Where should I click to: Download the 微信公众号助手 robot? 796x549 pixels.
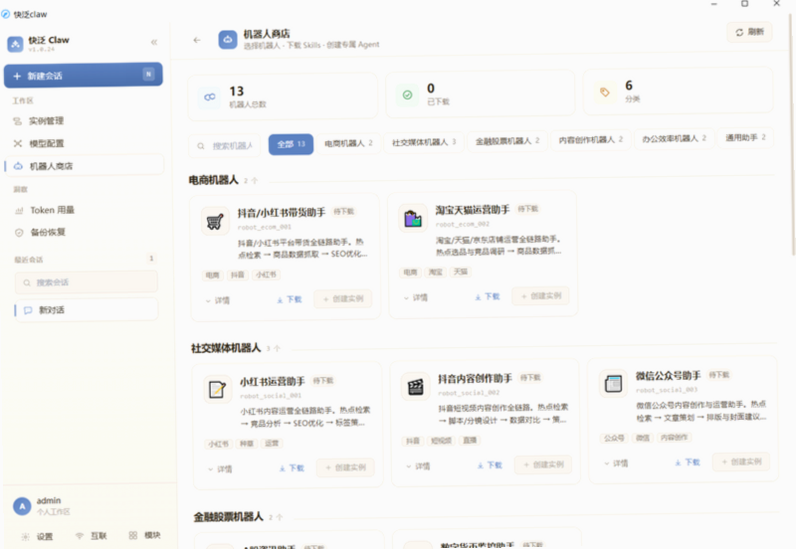coord(688,462)
